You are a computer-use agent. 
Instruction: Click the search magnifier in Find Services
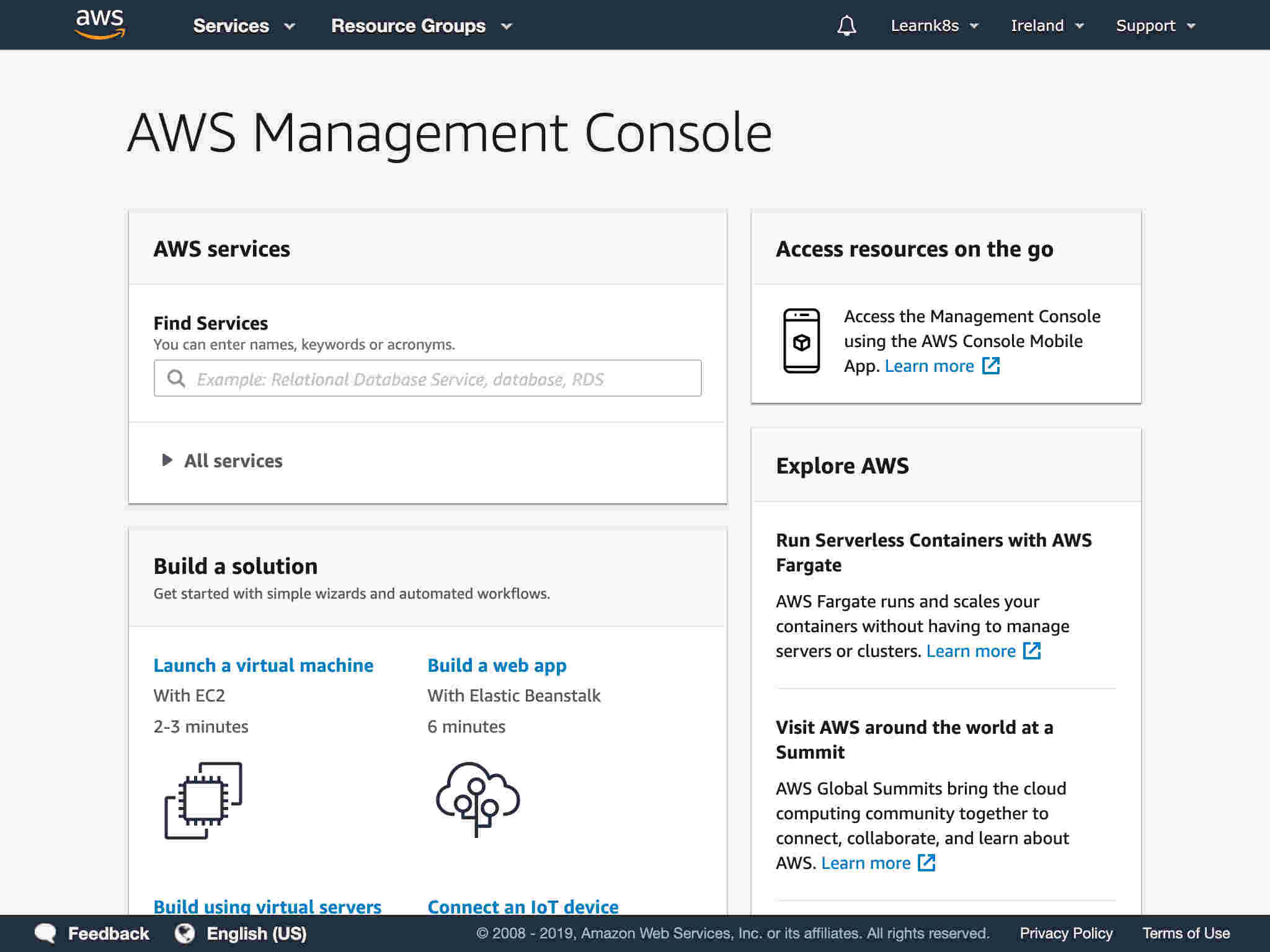tap(176, 379)
